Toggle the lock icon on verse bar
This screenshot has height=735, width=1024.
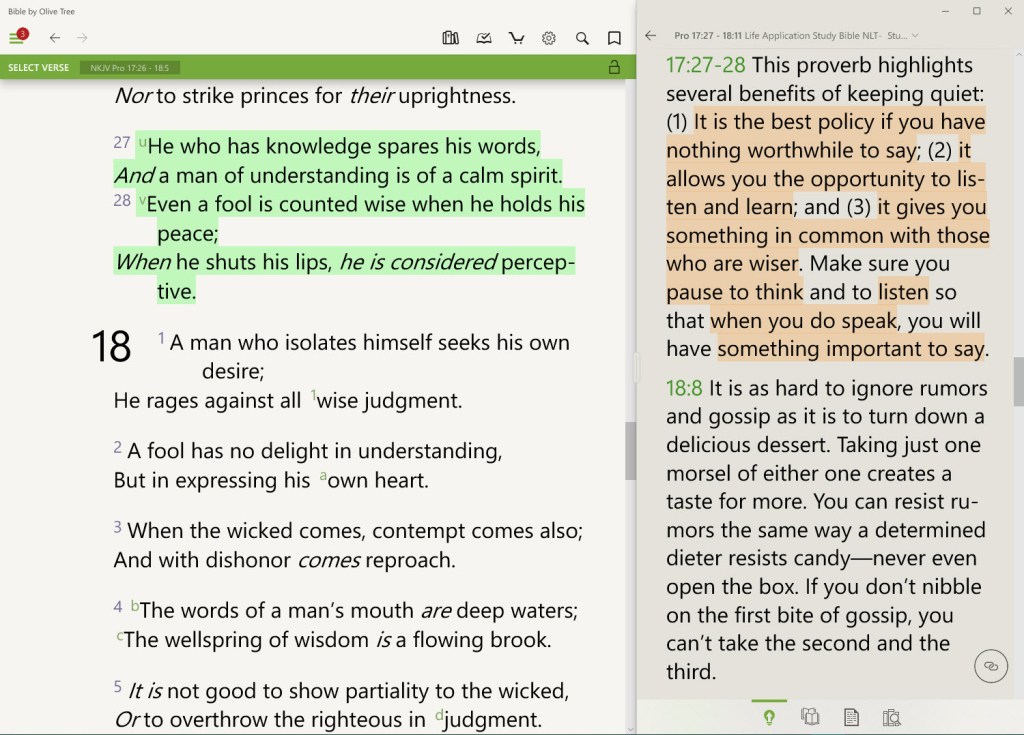pos(614,68)
